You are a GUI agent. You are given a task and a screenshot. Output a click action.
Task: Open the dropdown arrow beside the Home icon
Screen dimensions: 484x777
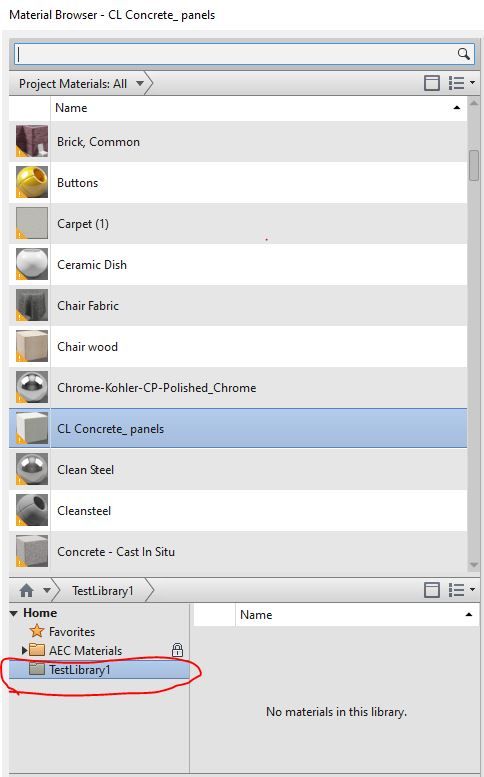pyautogui.click(x=47, y=590)
